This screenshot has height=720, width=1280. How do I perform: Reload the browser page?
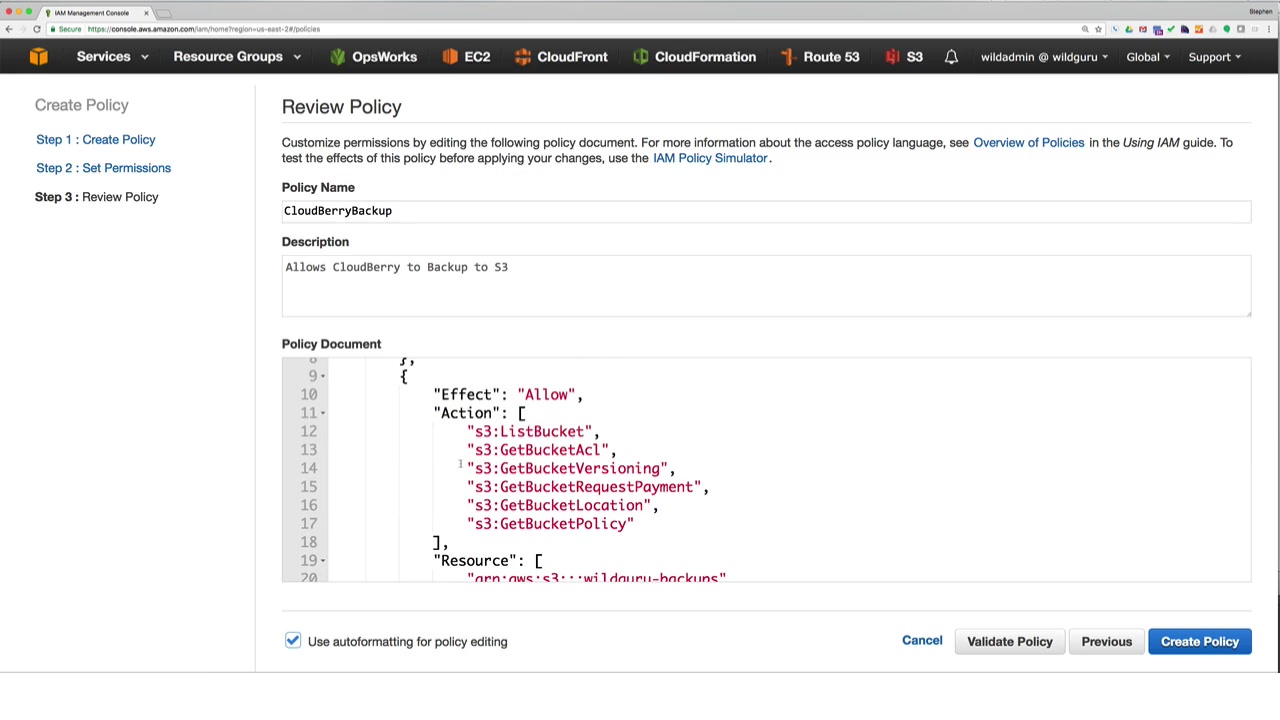37,29
